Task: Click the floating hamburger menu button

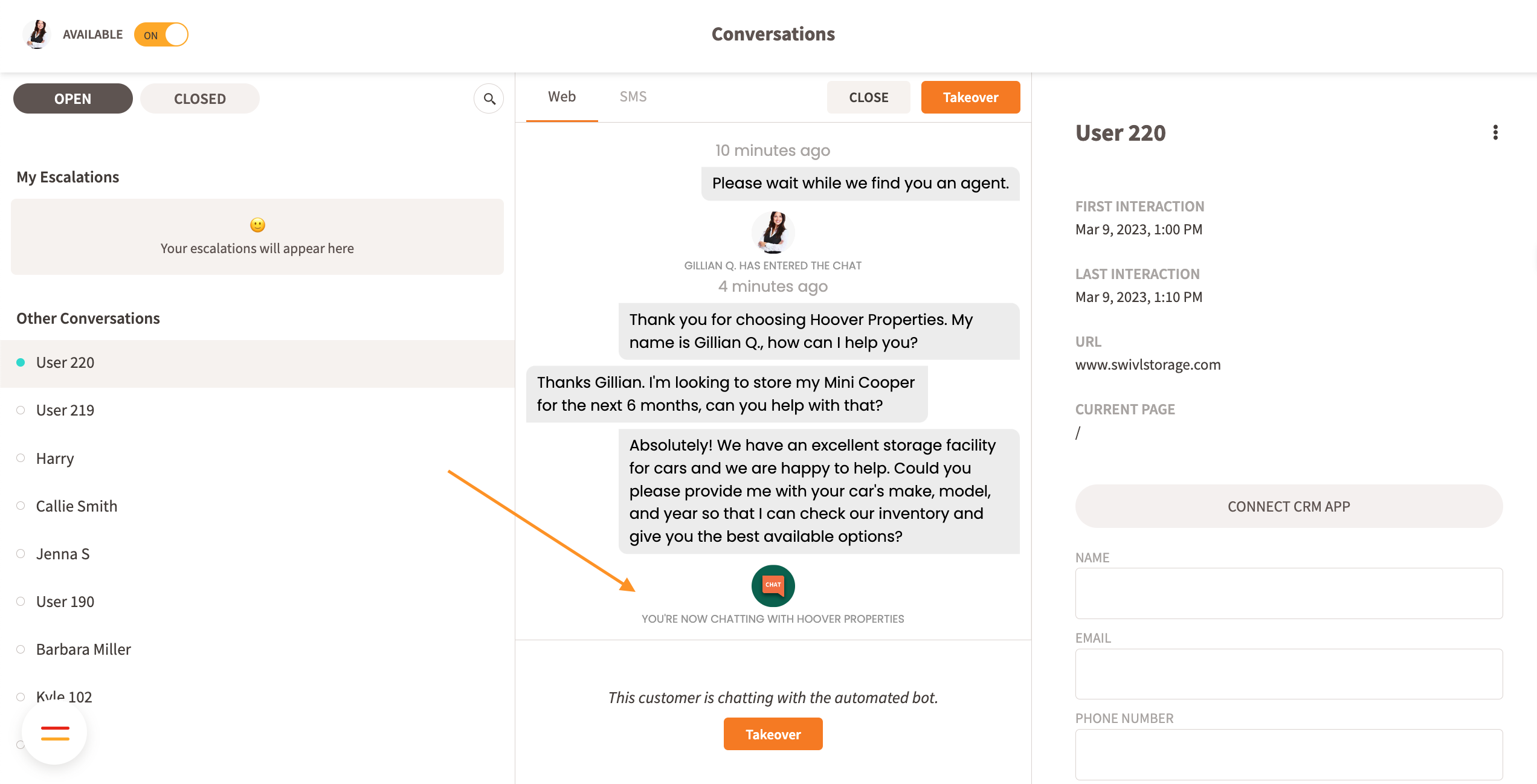Action: point(55,733)
